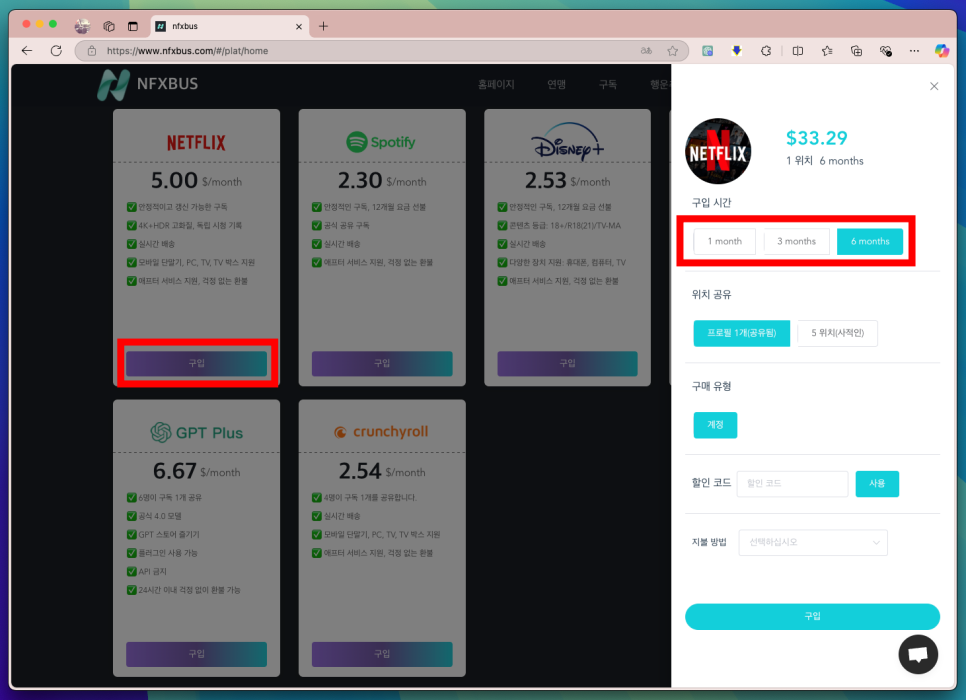
Task: Click the 2.53 $/month Disney+ price
Action: 567,181
